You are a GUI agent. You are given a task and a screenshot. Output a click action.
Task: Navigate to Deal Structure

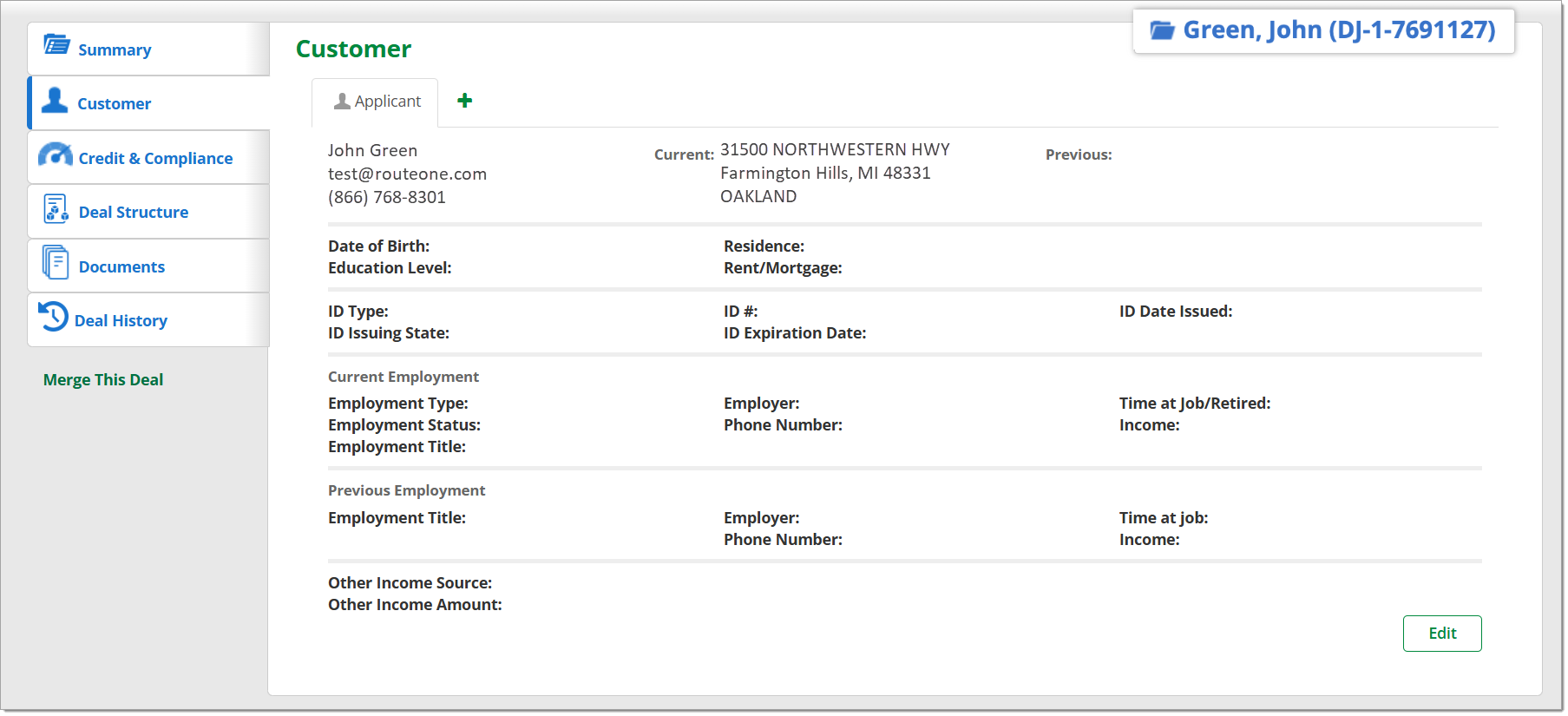[x=148, y=212]
